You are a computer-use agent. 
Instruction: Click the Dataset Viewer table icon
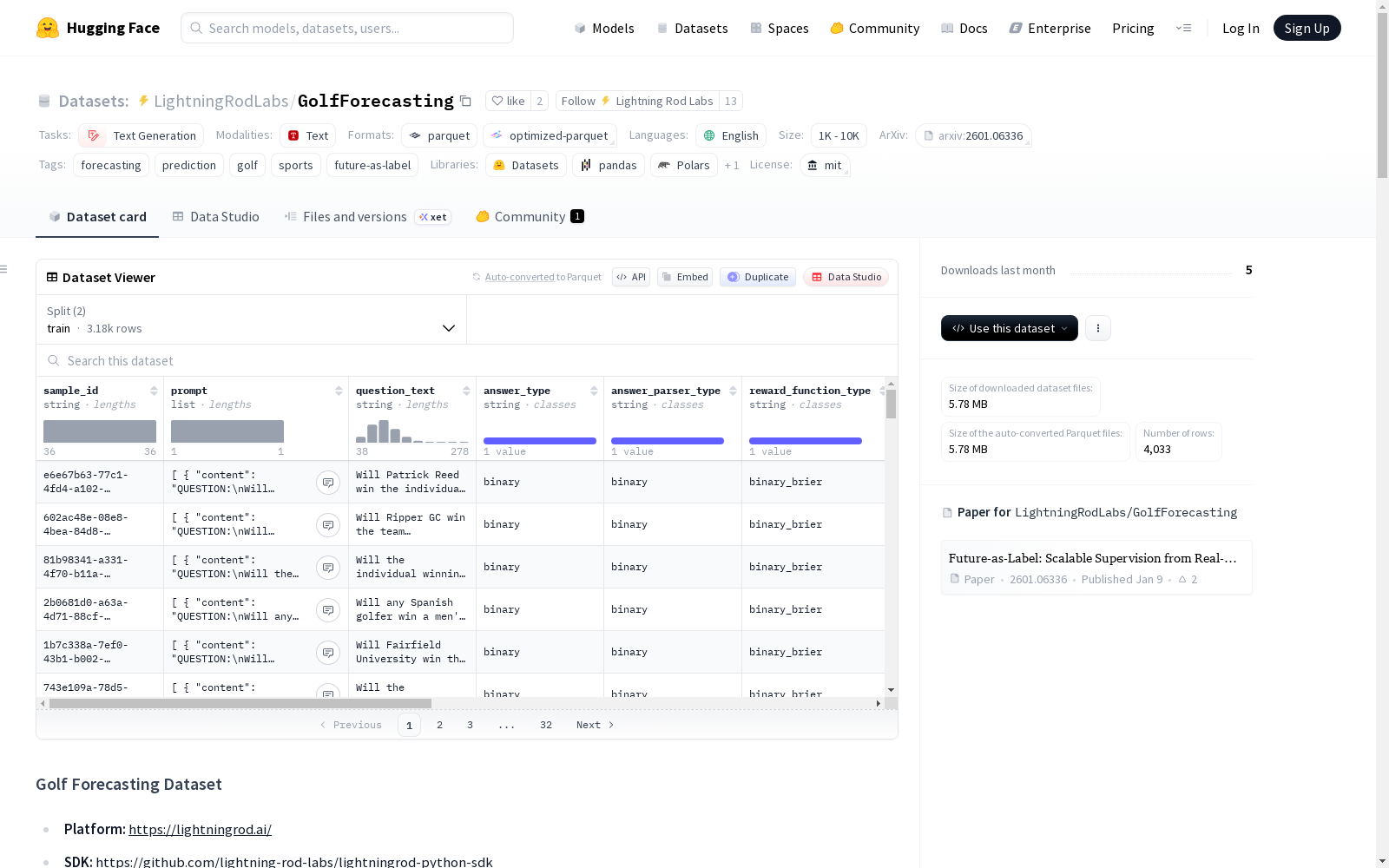(52, 278)
